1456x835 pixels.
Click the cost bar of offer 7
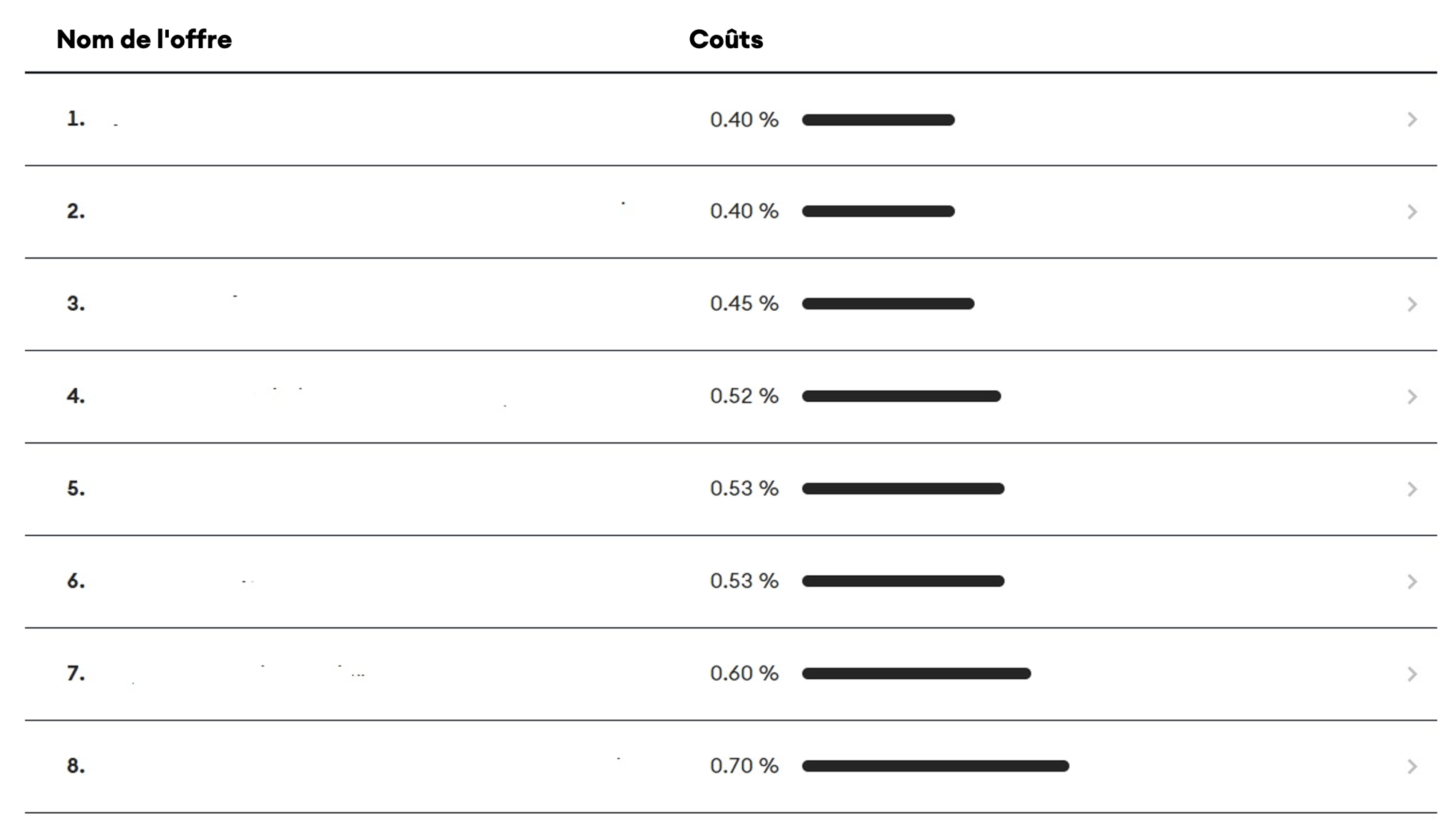click(916, 674)
